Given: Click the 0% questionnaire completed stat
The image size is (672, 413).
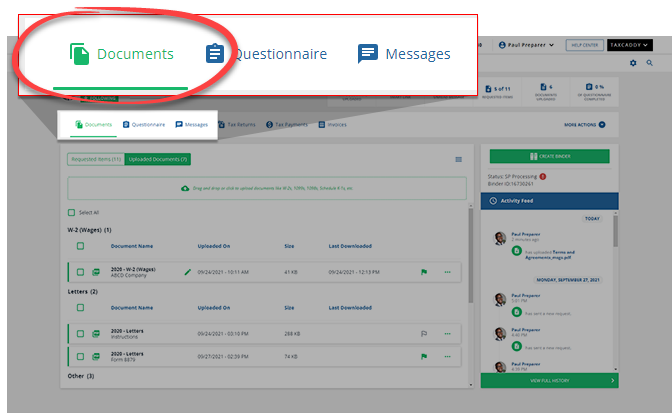Looking at the screenshot, I should [594, 92].
